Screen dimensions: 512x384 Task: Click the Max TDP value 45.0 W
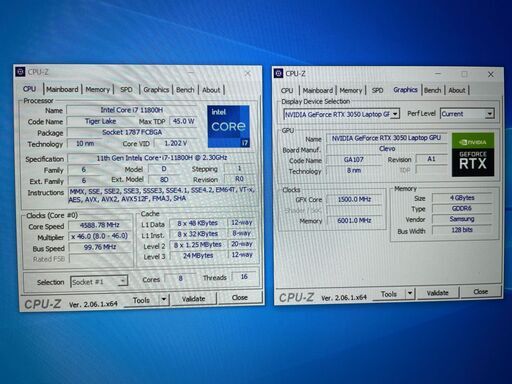click(x=183, y=121)
